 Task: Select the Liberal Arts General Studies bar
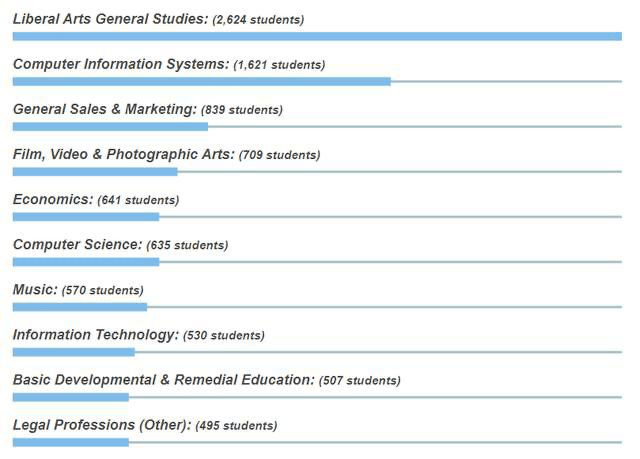pyautogui.click(x=317, y=36)
